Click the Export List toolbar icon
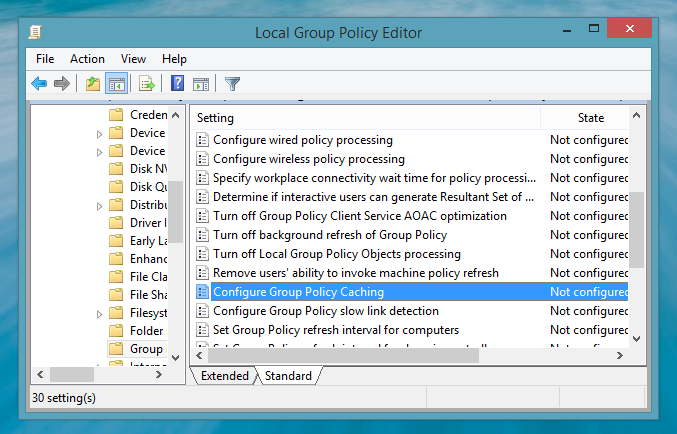 pyautogui.click(x=147, y=84)
